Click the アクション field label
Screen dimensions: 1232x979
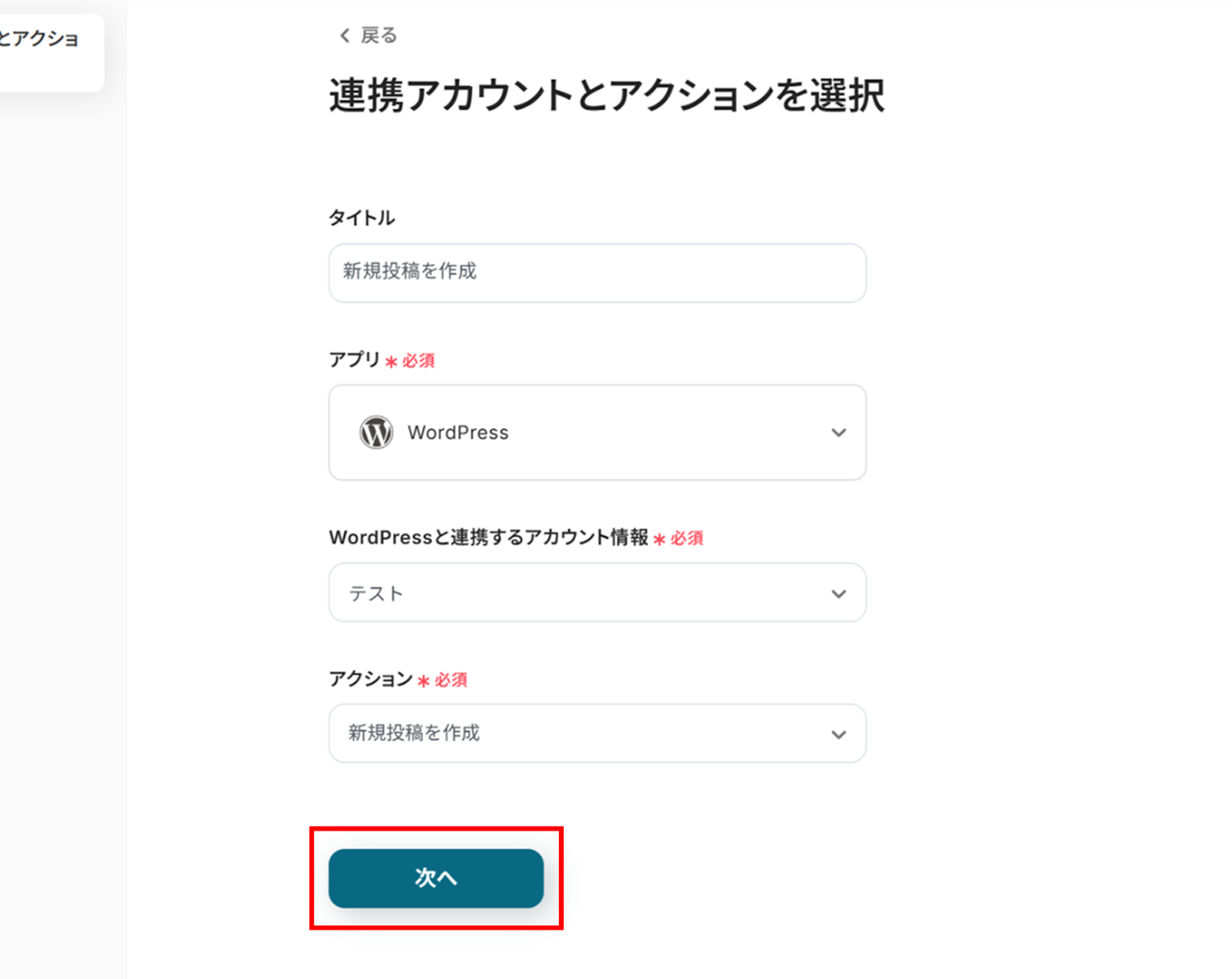370,679
